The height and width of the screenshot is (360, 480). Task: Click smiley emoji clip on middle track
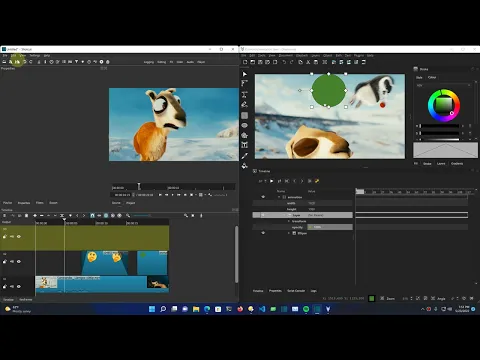point(104,263)
